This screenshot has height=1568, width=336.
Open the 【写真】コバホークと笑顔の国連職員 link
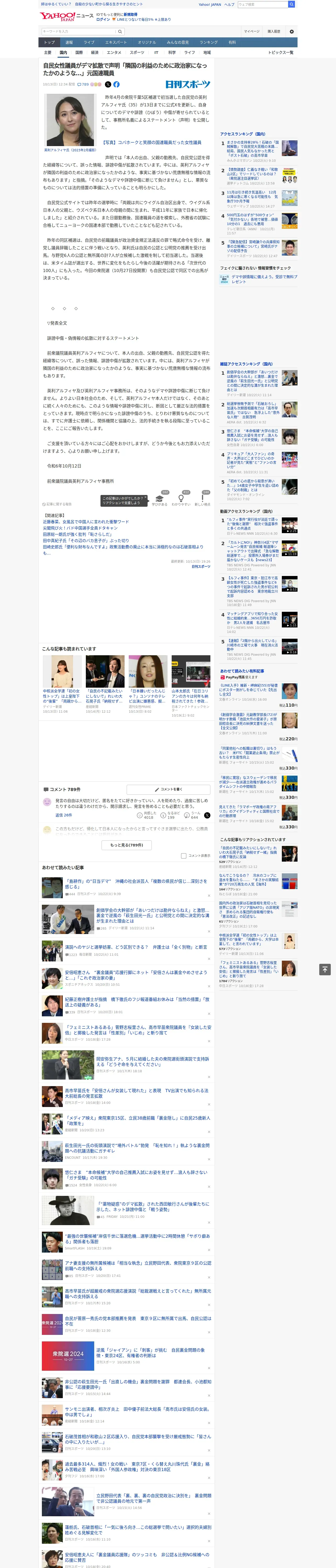[x=151, y=142]
